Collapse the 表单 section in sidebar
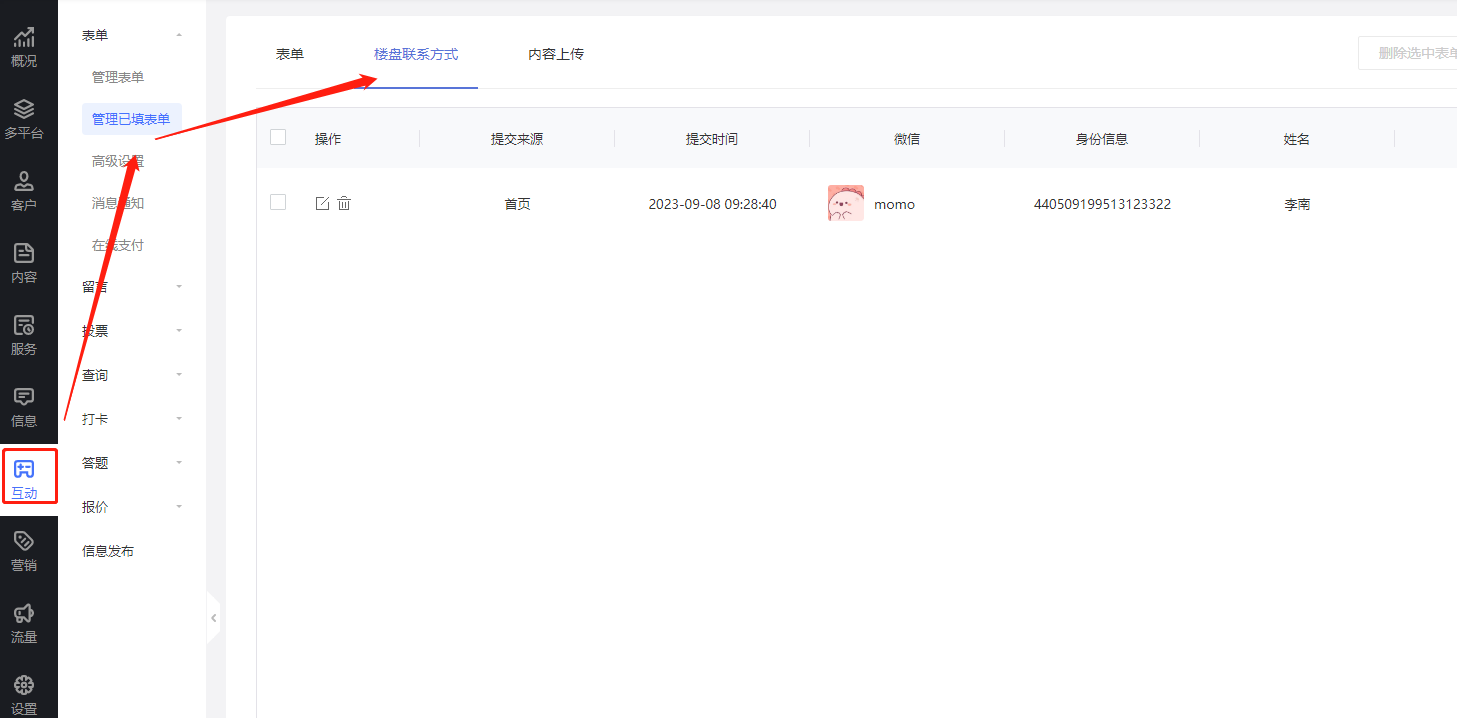 178,36
